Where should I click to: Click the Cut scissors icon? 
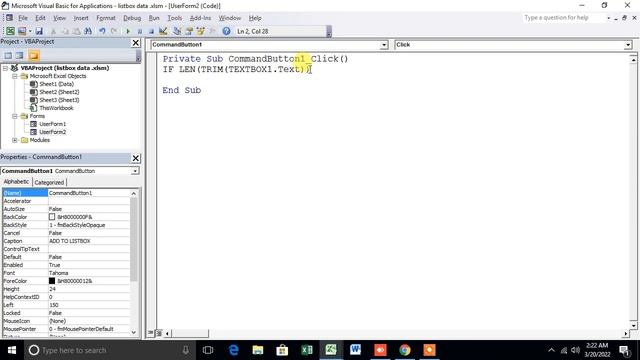point(53,31)
